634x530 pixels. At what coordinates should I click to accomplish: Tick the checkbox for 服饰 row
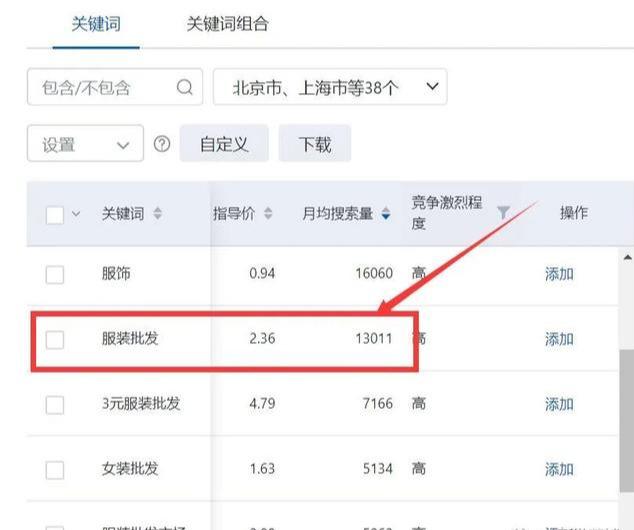pos(55,274)
